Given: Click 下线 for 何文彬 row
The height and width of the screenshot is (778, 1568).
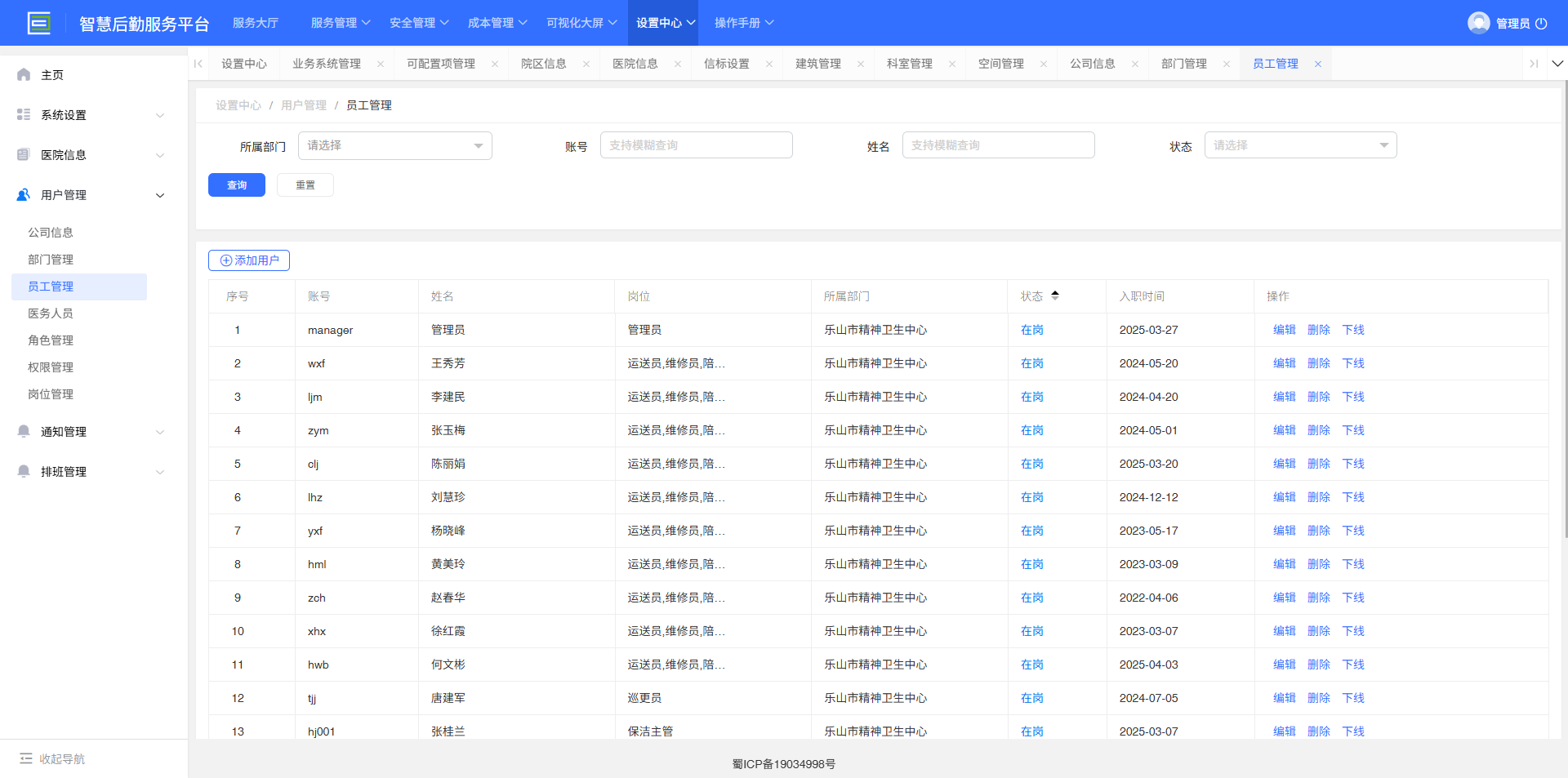Looking at the screenshot, I should tap(1353, 665).
